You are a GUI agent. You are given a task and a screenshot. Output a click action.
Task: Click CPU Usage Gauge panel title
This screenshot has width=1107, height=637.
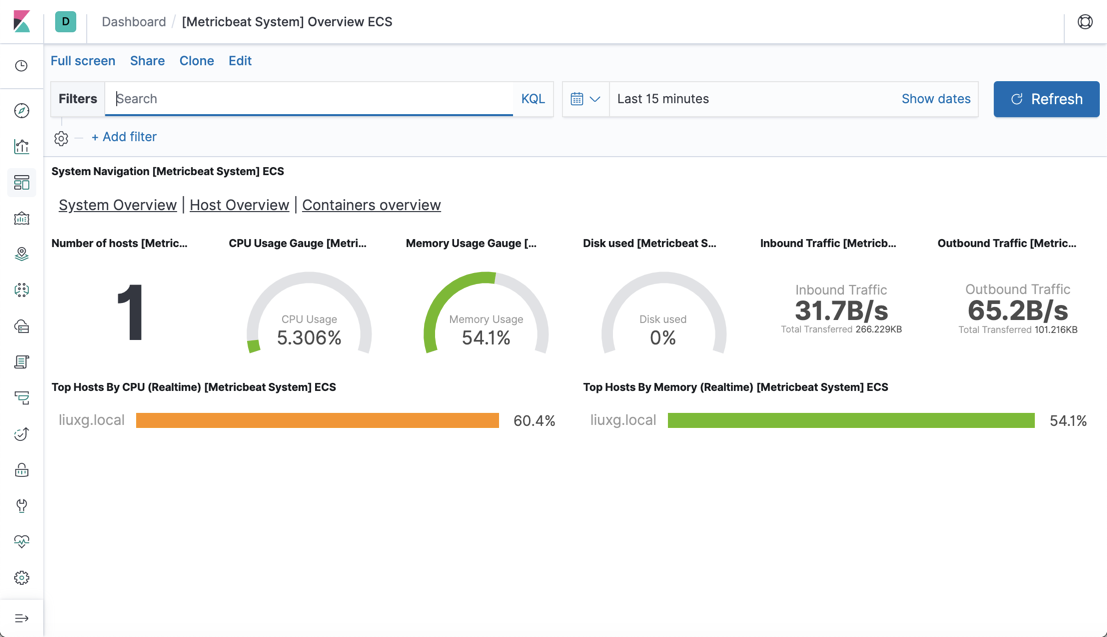[x=298, y=243]
